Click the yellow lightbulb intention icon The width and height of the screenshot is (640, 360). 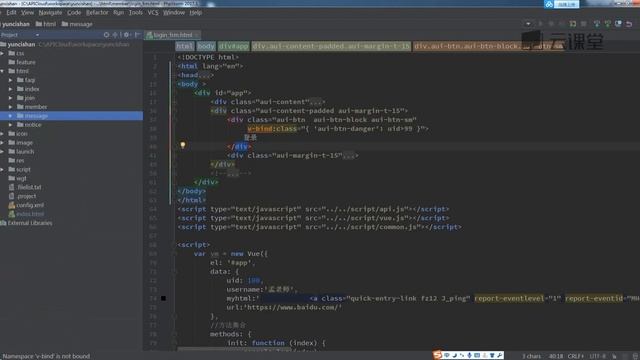tap(183, 145)
